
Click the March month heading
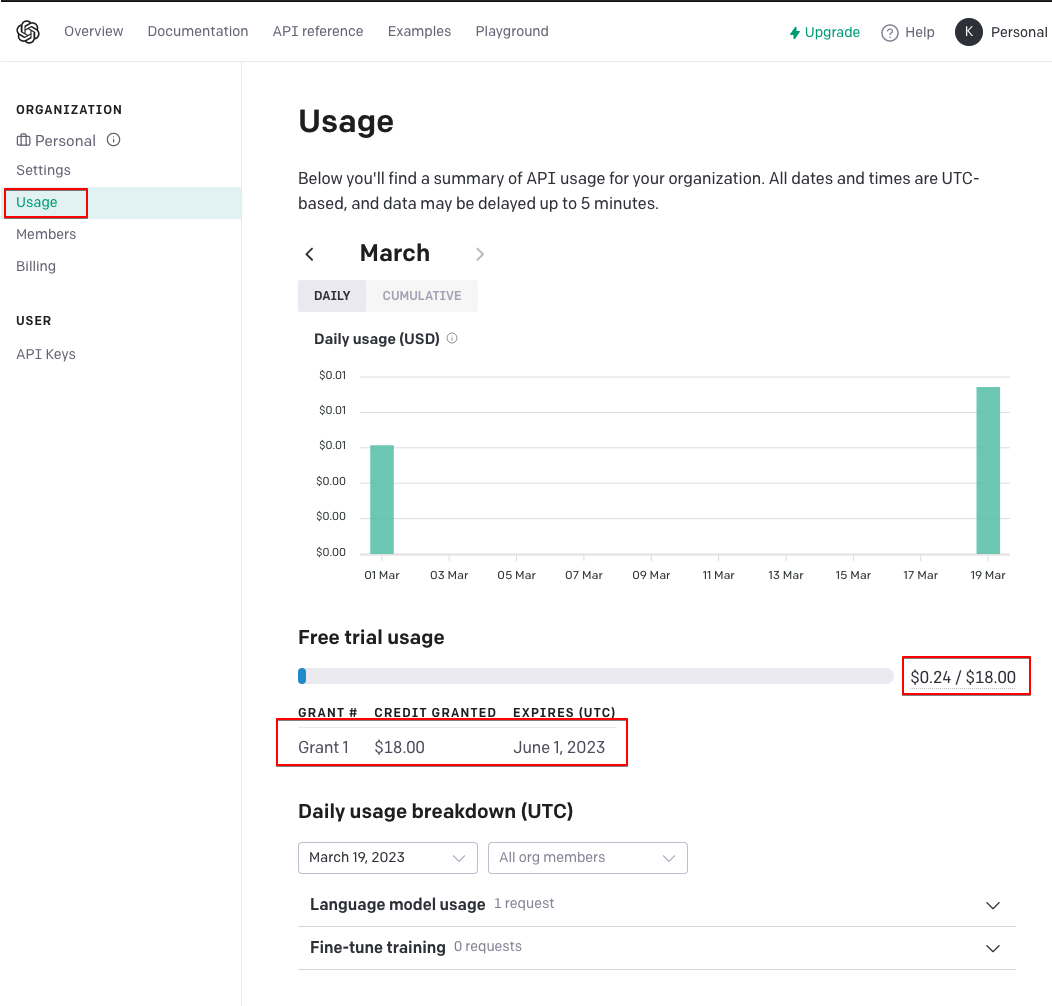[x=394, y=253]
